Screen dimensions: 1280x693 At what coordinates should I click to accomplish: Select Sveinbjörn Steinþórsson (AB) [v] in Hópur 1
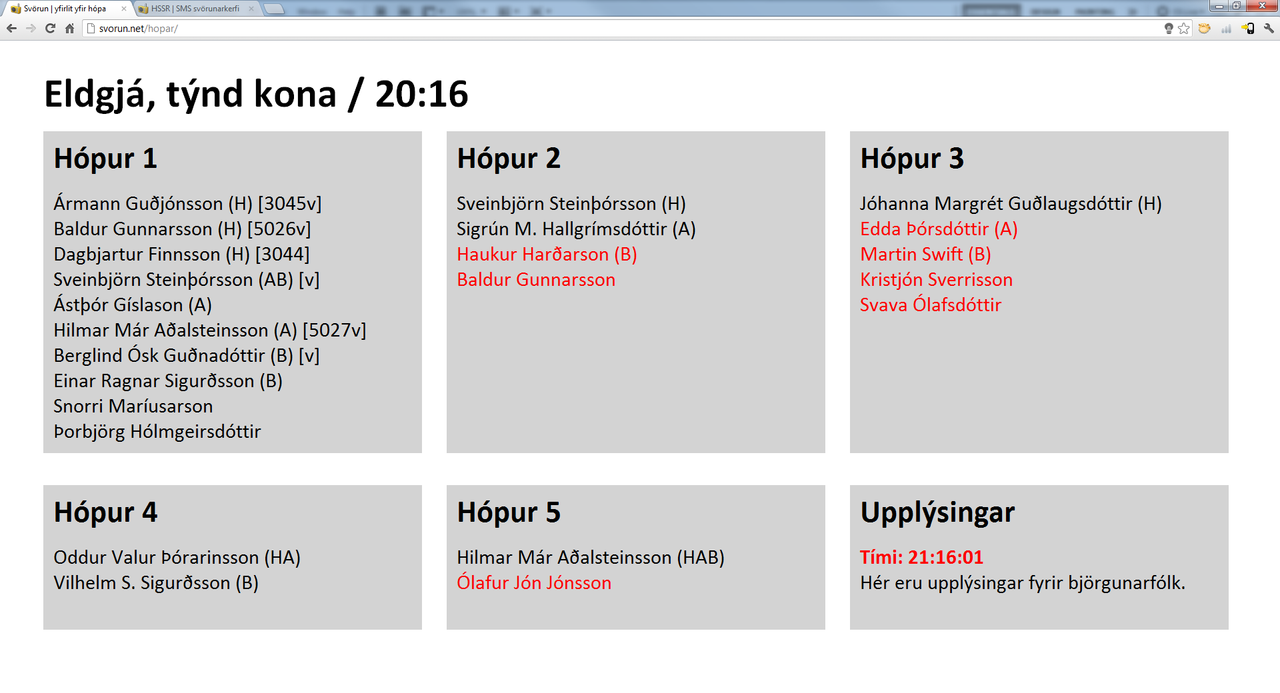(187, 279)
